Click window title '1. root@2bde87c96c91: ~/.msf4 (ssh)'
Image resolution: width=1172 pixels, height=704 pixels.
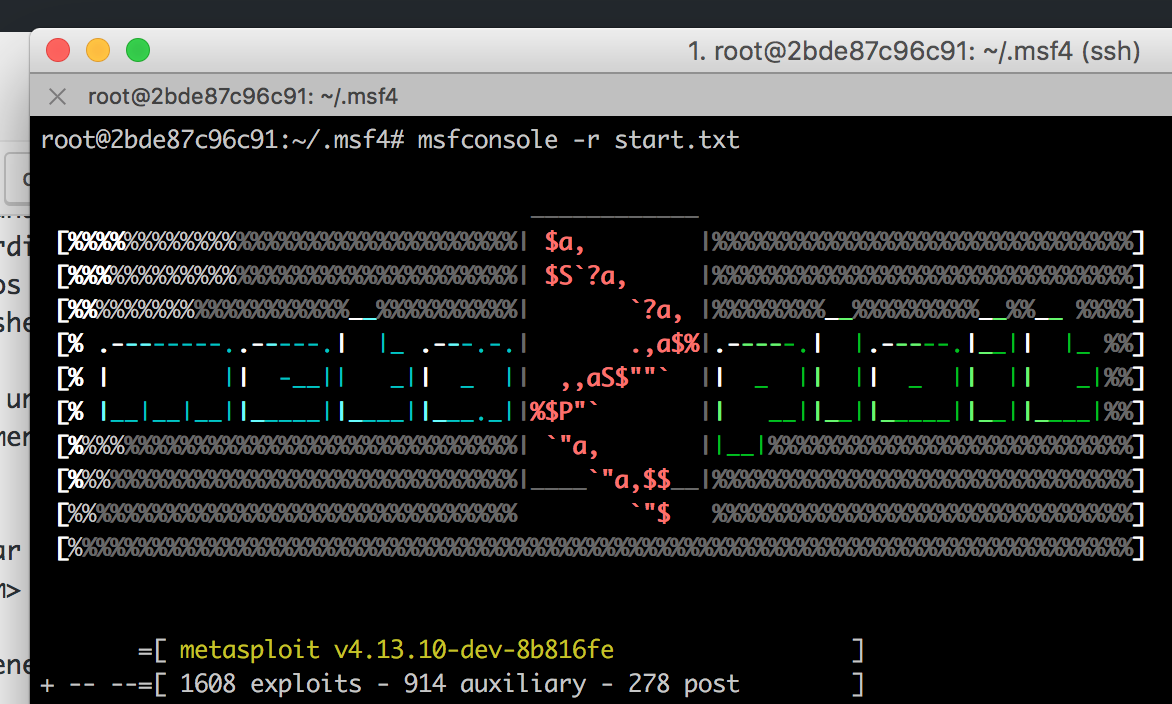pyautogui.click(x=913, y=51)
